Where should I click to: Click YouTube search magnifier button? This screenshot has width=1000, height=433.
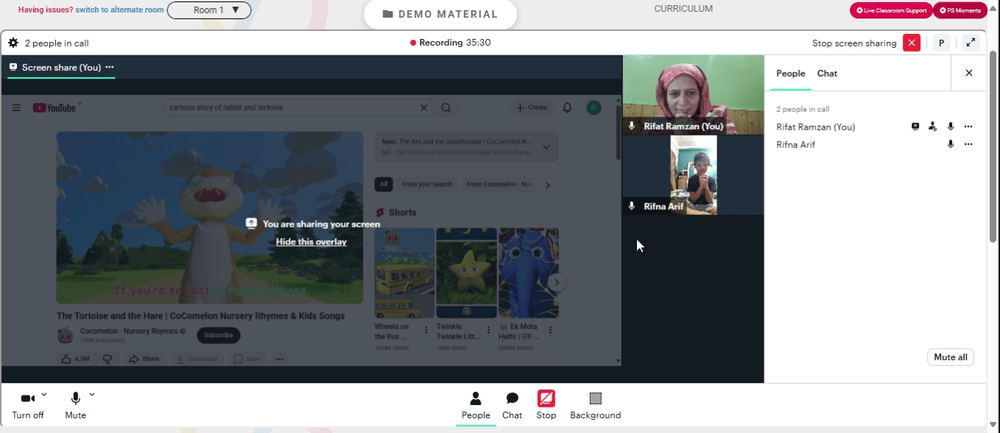[x=446, y=108]
